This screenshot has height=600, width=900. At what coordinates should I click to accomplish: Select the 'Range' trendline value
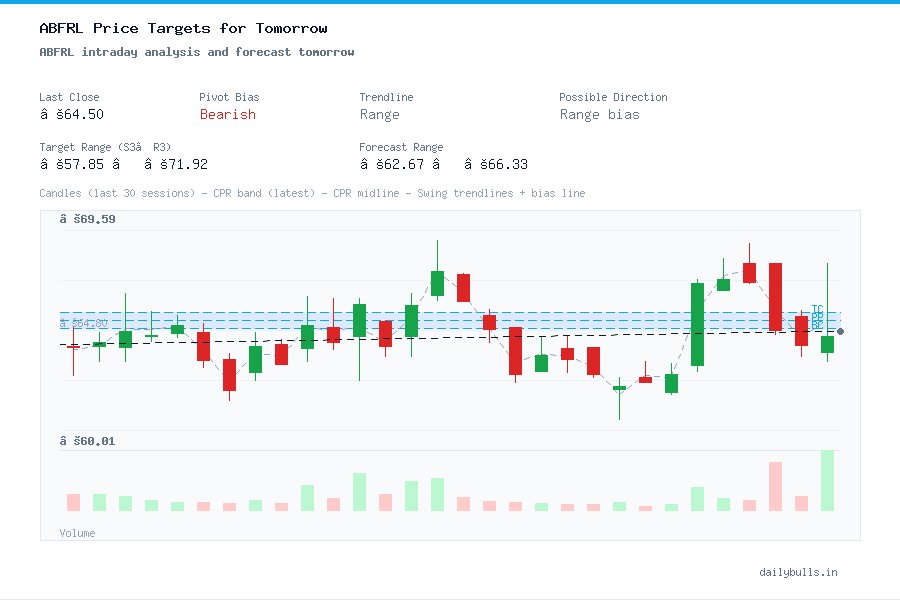[x=379, y=115]
